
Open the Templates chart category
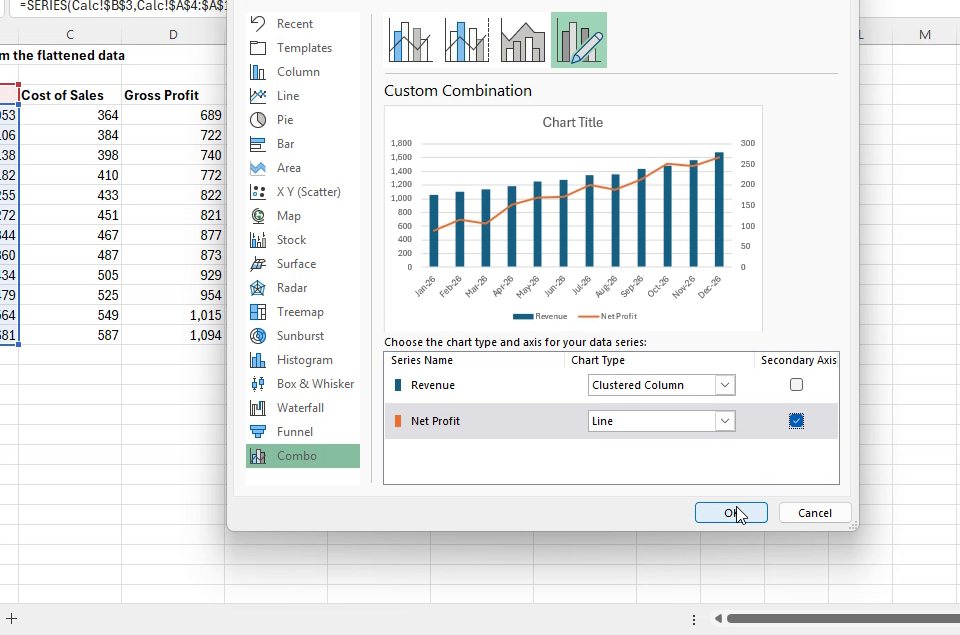302,48
